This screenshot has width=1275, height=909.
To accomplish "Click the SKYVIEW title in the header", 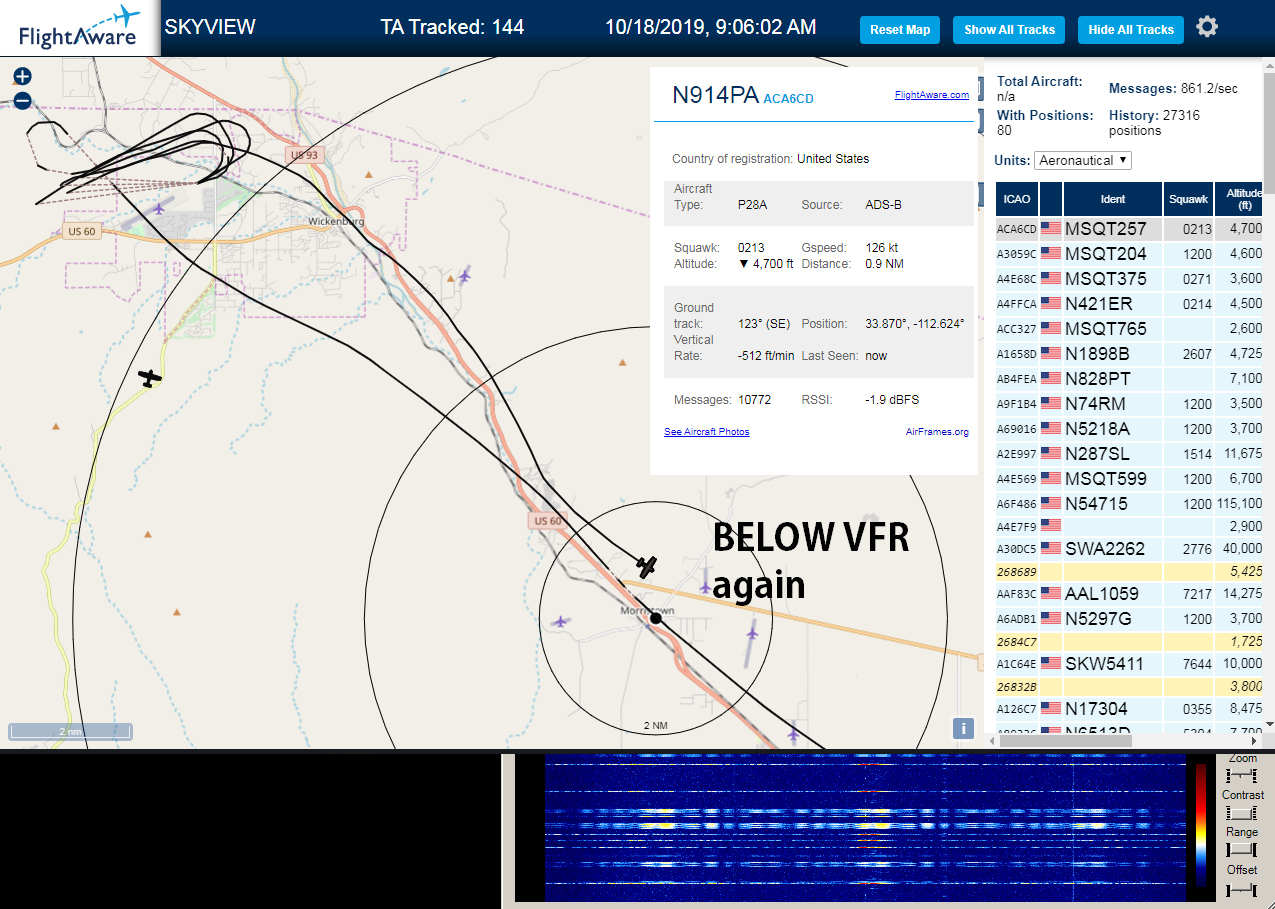I will tap(210, 27).
